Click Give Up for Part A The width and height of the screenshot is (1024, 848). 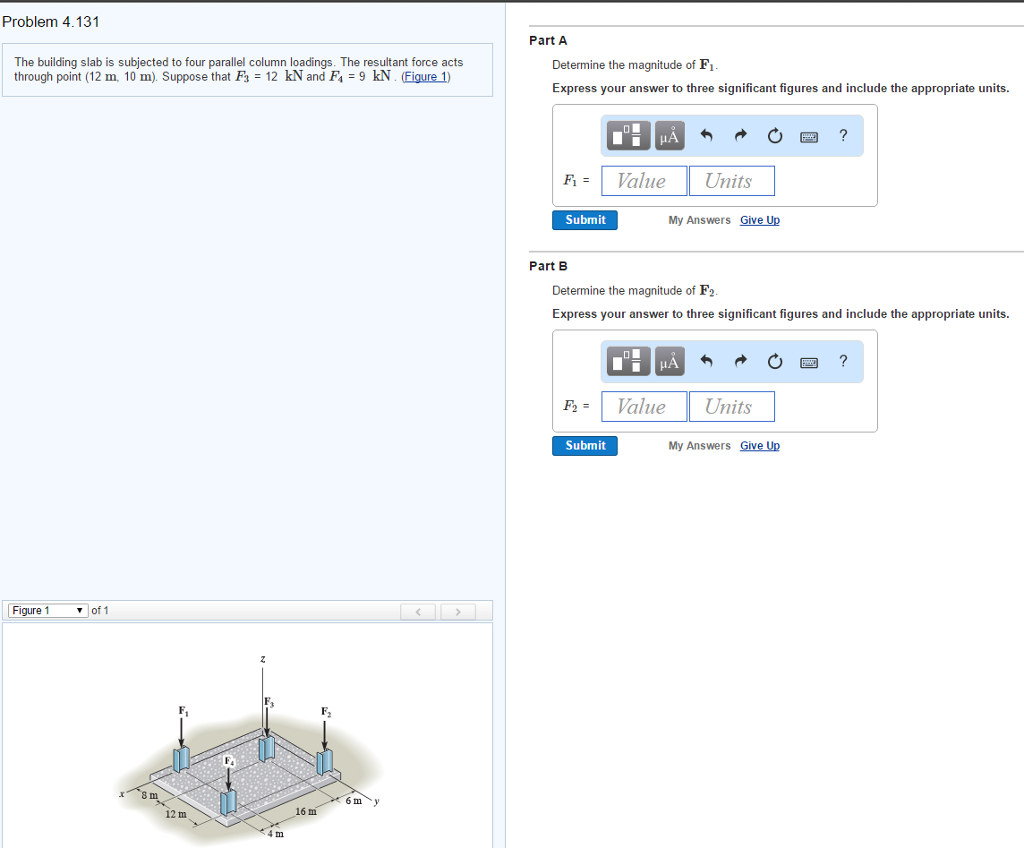click(759, 219)
